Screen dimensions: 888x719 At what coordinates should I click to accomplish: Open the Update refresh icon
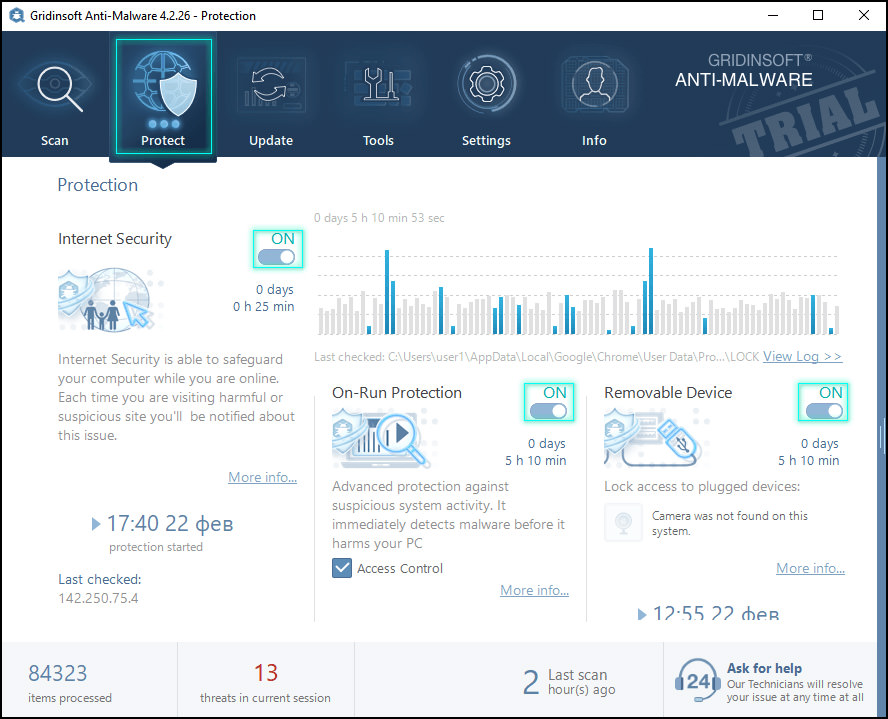click(270, 84)
